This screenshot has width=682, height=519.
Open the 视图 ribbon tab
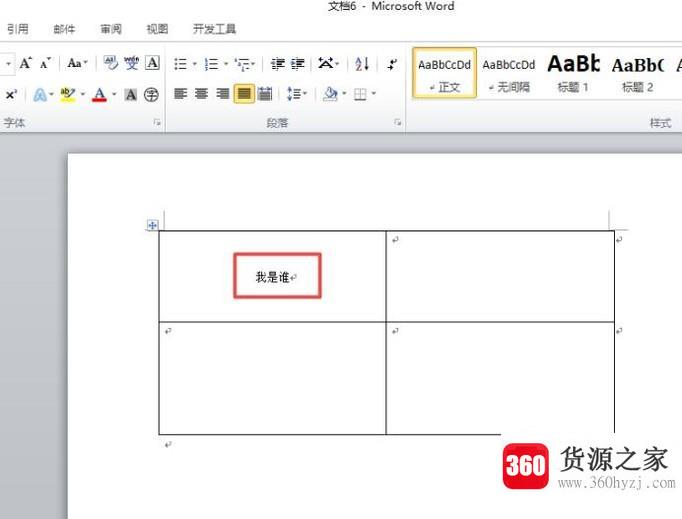[157, 29]
